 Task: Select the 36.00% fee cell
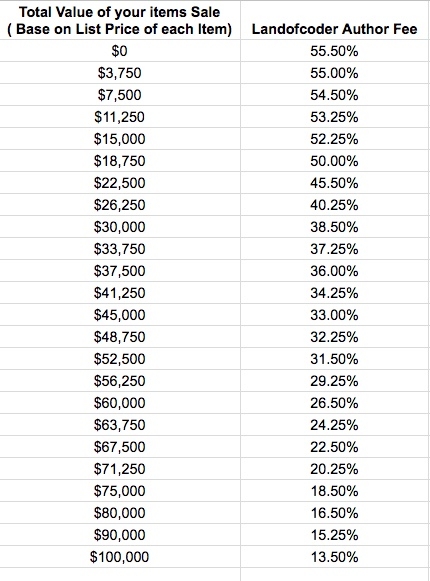334,271
